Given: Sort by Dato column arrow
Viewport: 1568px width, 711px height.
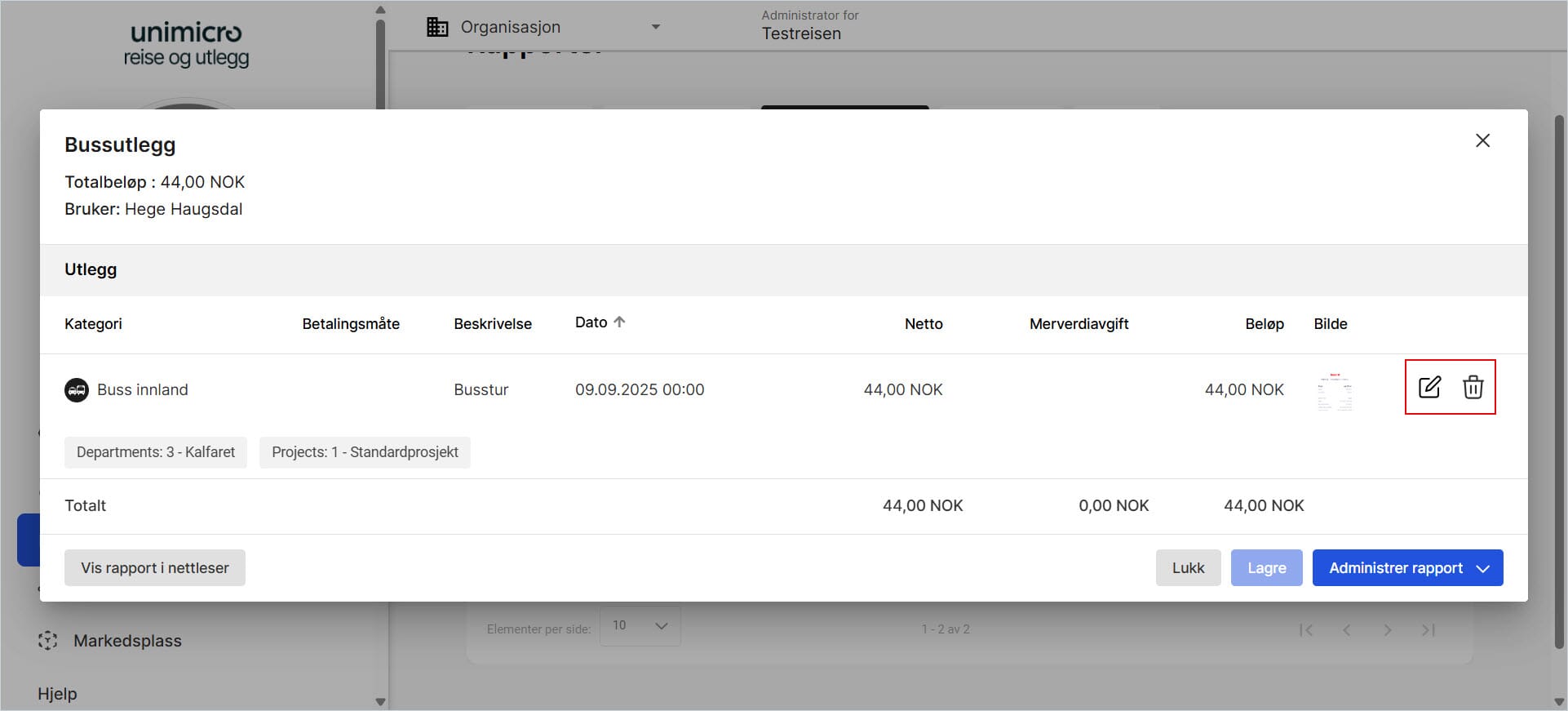Looking at the screenshot, I should (619, 322).
